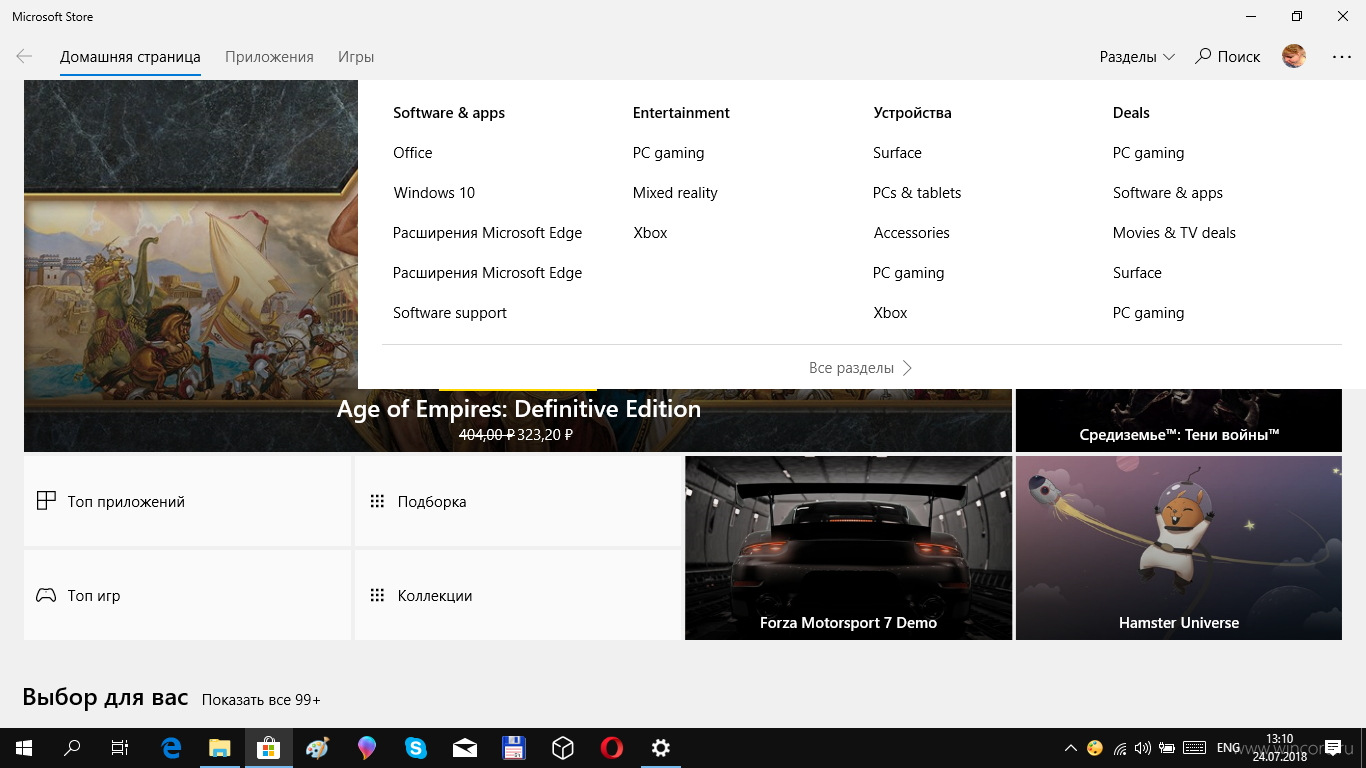Click the Подборка tile
Image resolution: width=1366 pixels, height=768 pixels.
518,501
